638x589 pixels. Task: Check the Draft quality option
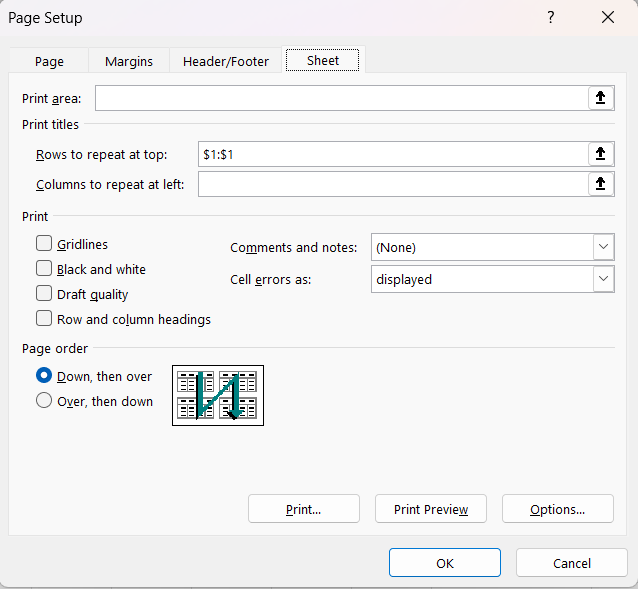pos(44,294)
